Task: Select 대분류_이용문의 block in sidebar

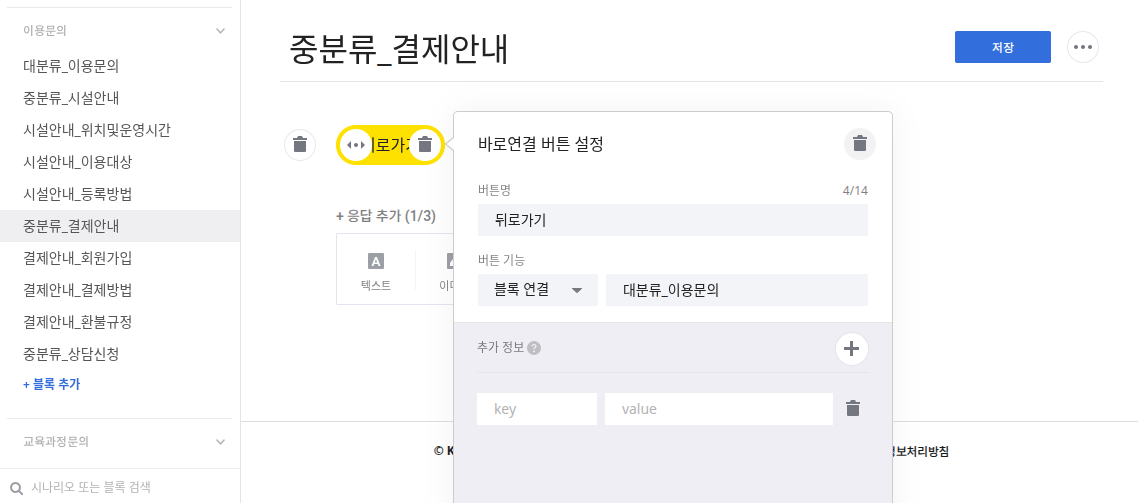Action: 71,66
